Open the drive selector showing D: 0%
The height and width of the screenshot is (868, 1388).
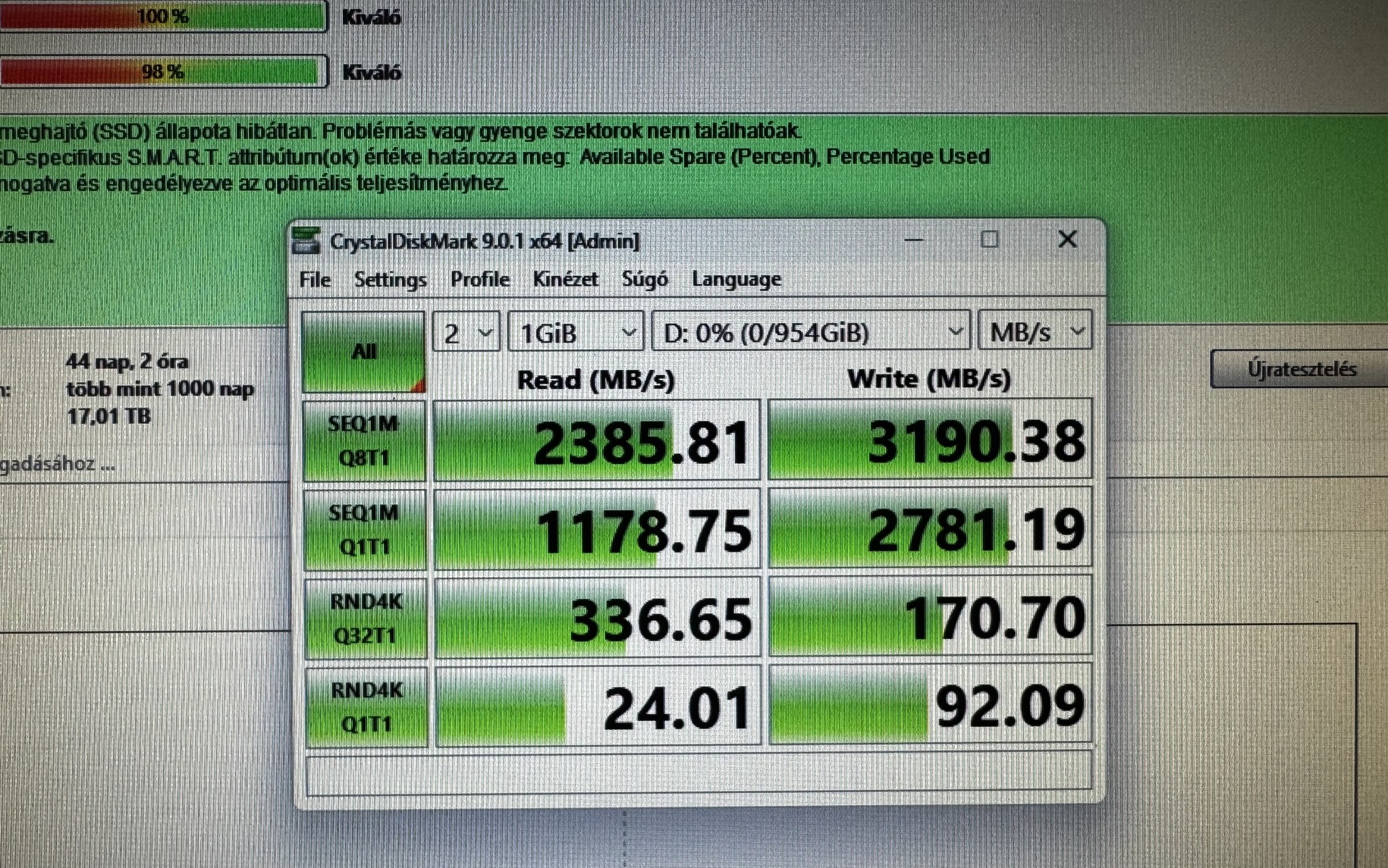pos(811,332)
